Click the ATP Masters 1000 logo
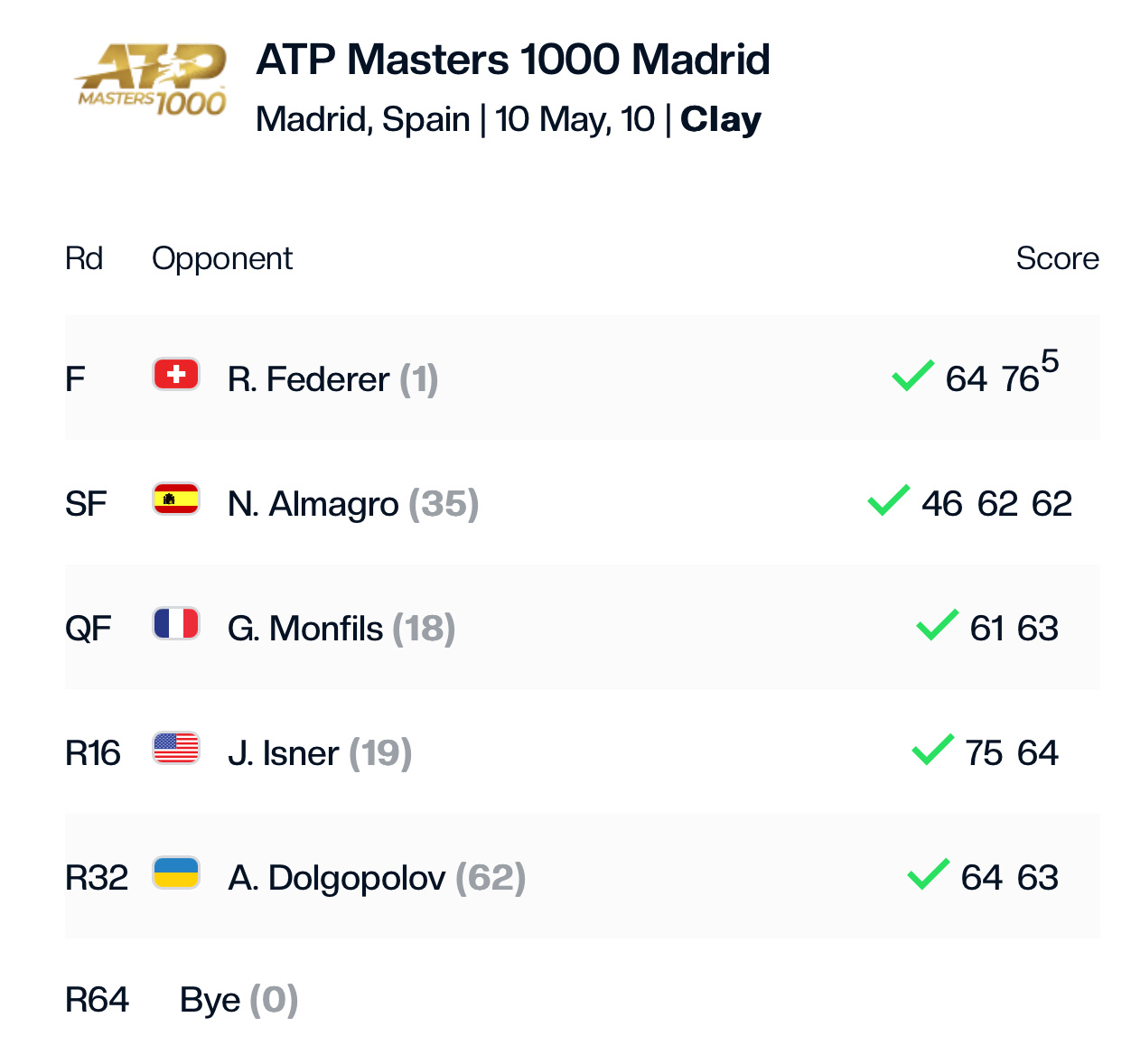 pos(151,80)
